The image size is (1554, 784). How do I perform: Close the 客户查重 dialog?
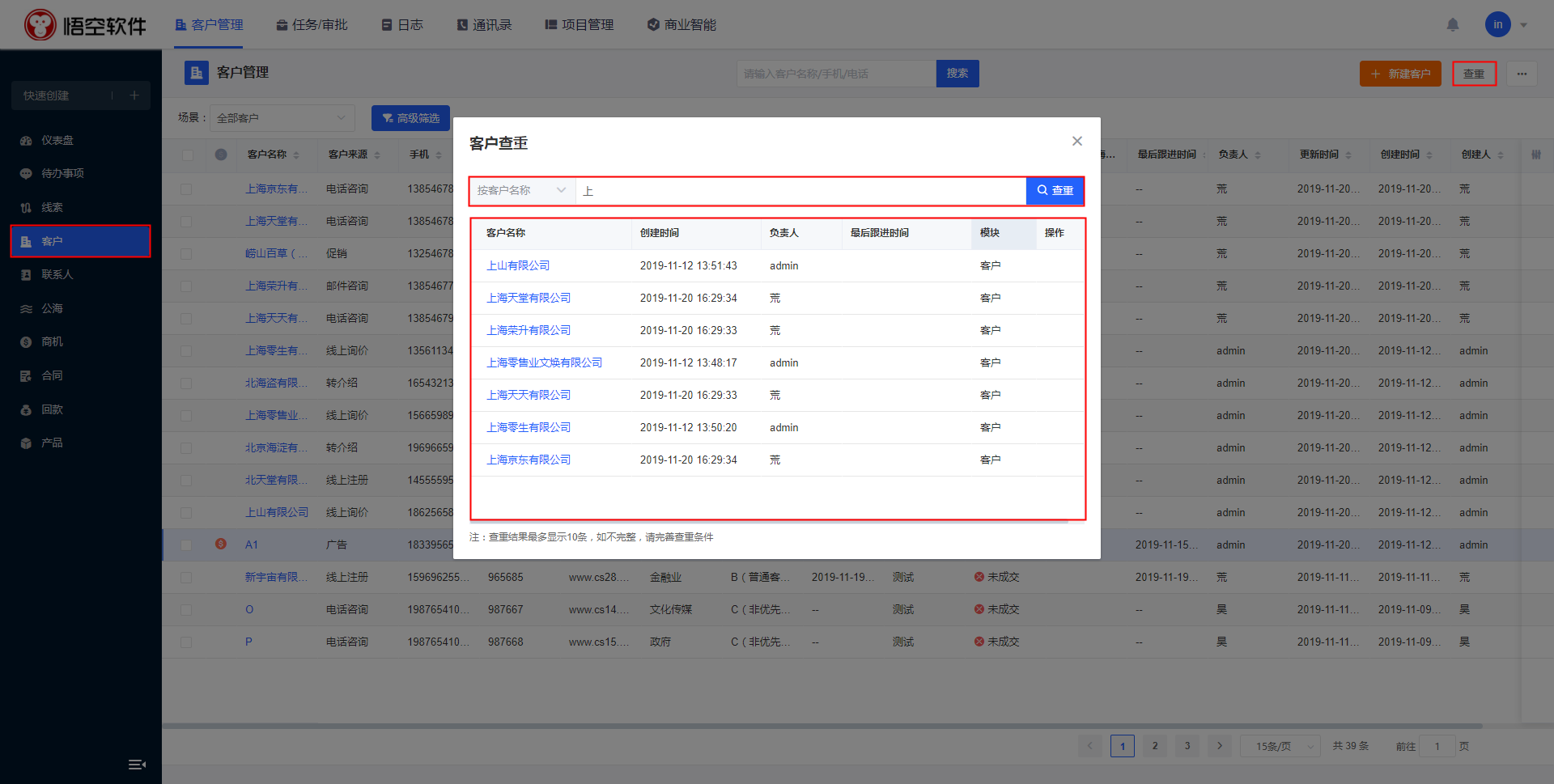(1076, 141)
